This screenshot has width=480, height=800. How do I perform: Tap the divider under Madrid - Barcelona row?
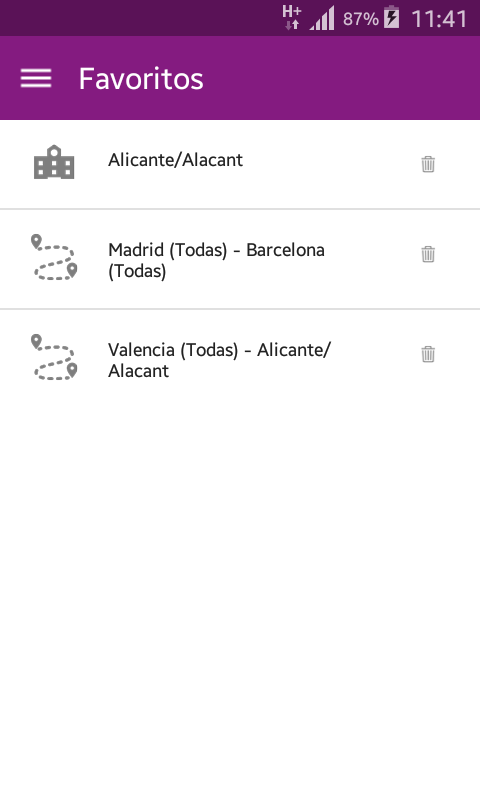240,309
